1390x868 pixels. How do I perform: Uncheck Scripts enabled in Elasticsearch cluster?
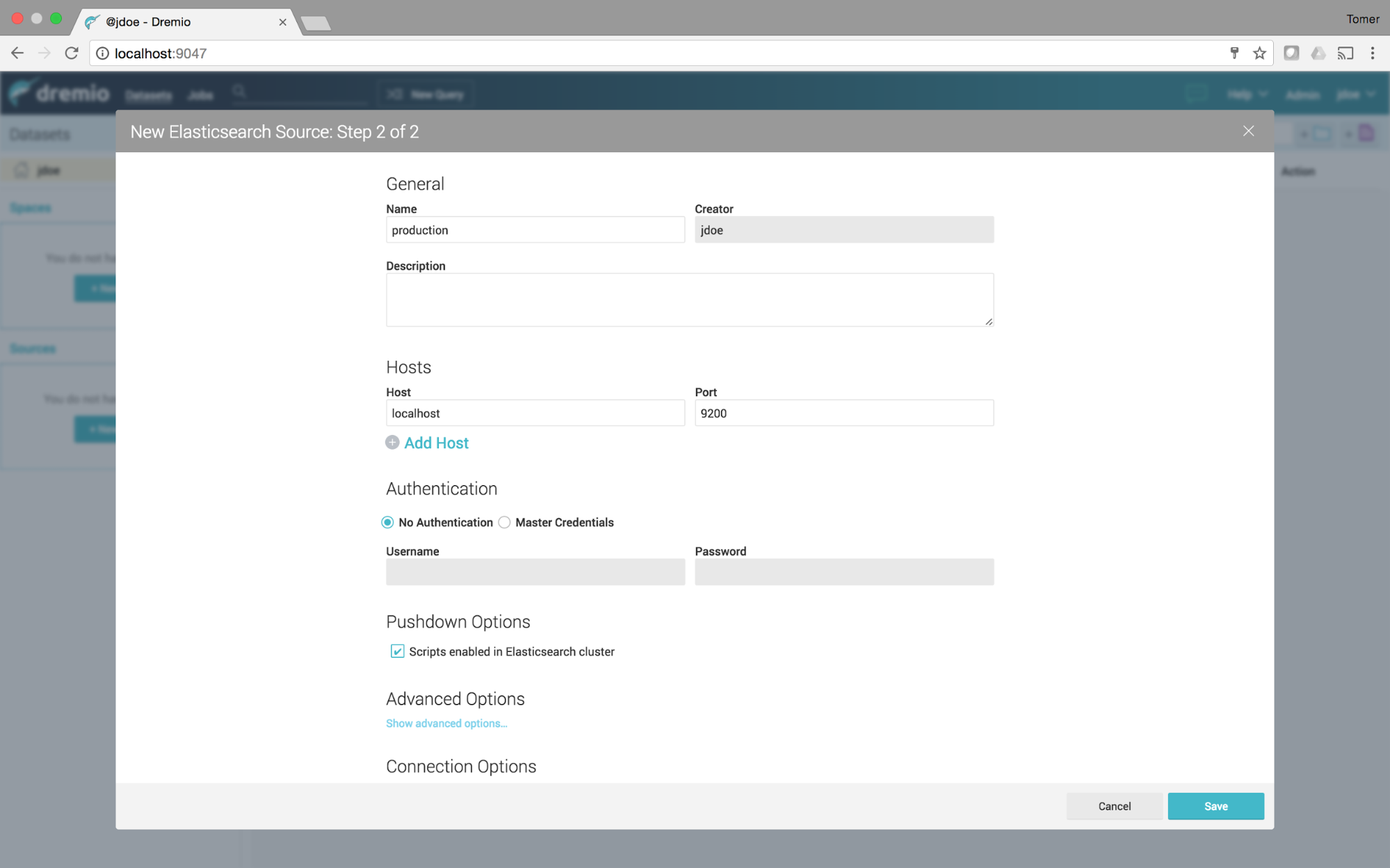tap(397, 651)
